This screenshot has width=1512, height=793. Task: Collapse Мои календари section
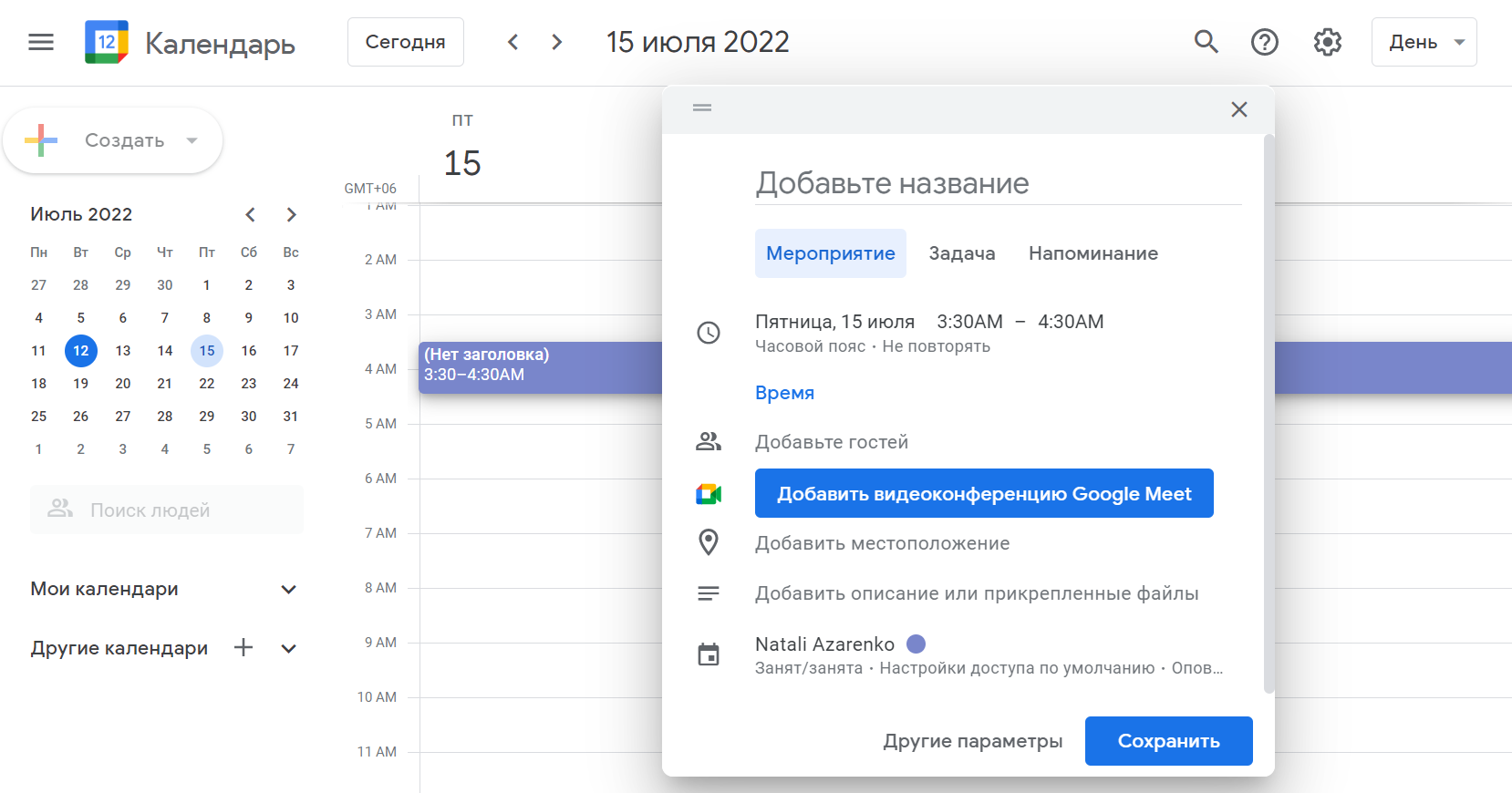pyautogui.click(x=289, y=590)
